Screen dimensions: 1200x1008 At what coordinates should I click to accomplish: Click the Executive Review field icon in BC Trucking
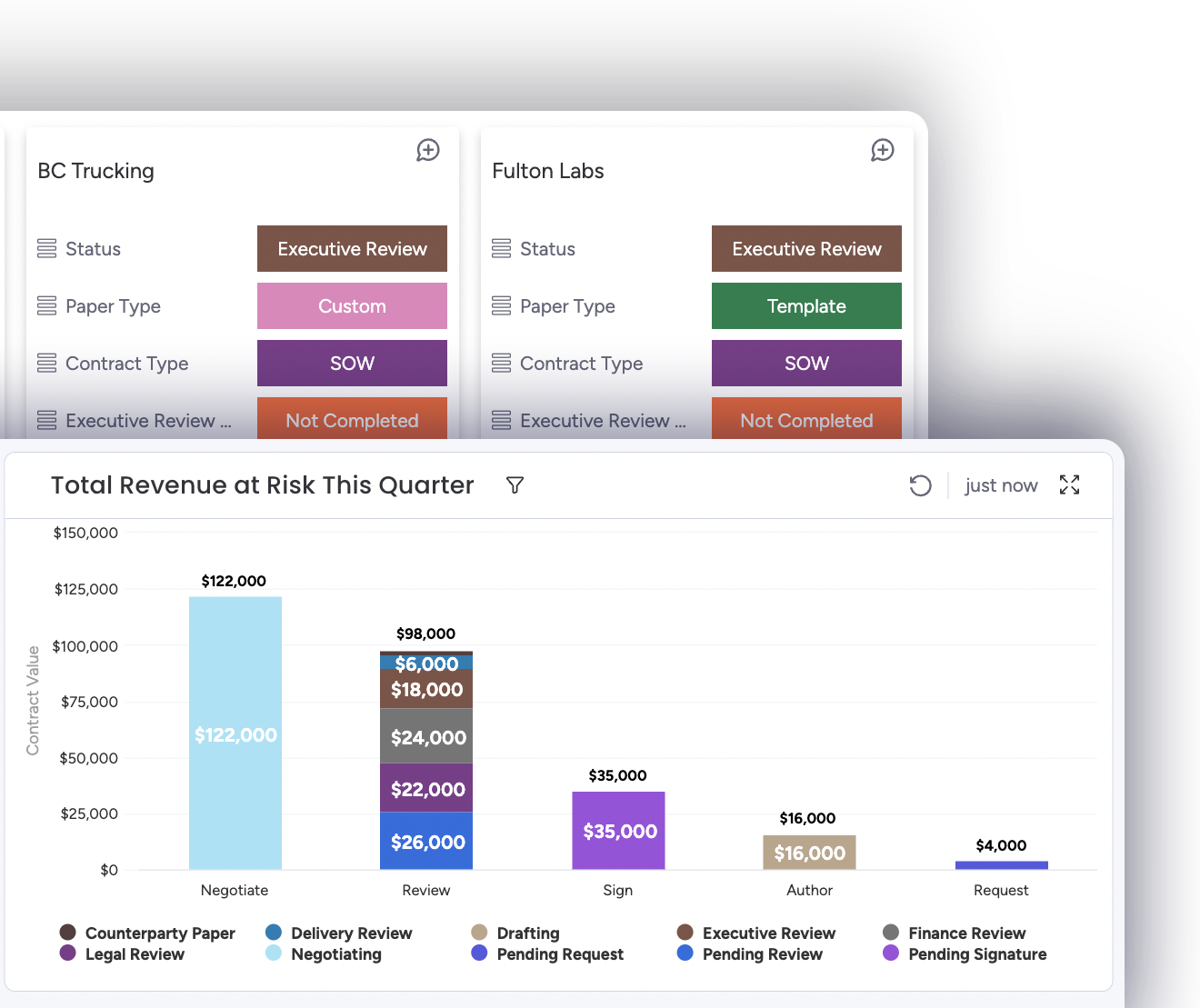[46, 421]
